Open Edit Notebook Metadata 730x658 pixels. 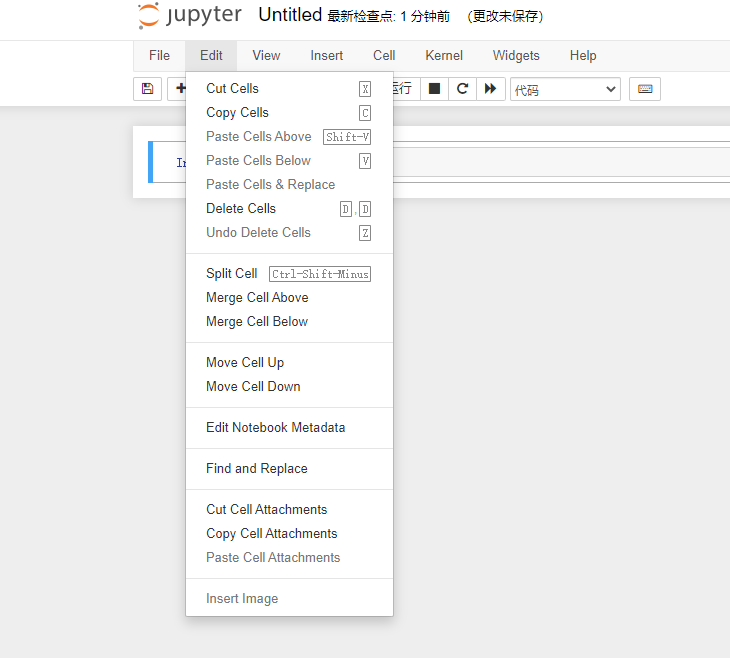coord(289,427)
